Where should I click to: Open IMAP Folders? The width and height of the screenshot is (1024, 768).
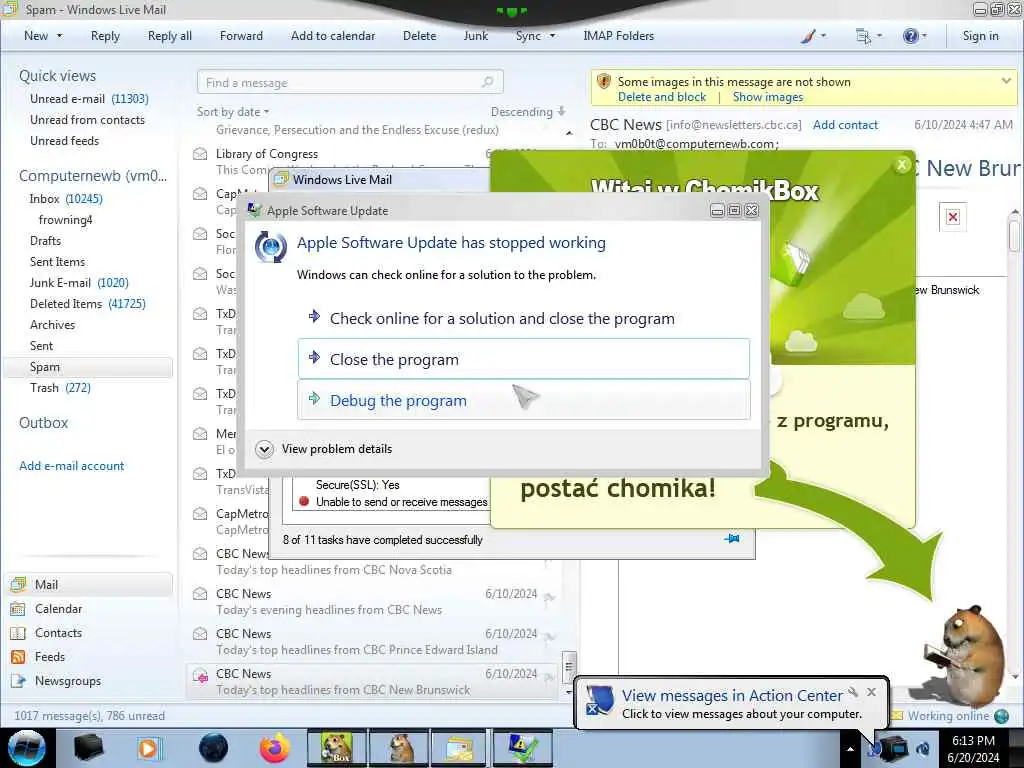click(618, 36)
